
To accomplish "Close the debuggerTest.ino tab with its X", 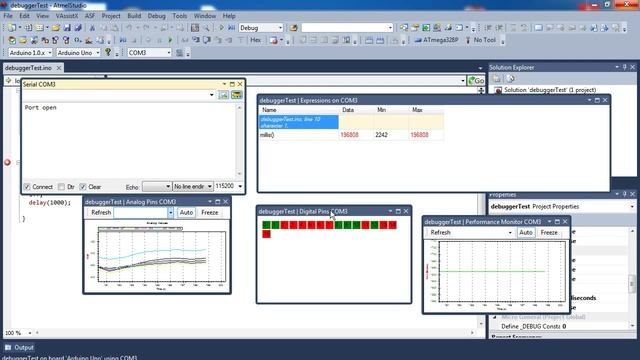I will click(x=59, y=68).
